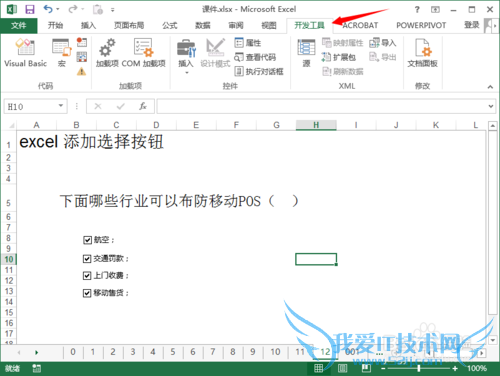Switch to the 数据 (Data) tab
The image size is (500, 376).
[203, 25]
